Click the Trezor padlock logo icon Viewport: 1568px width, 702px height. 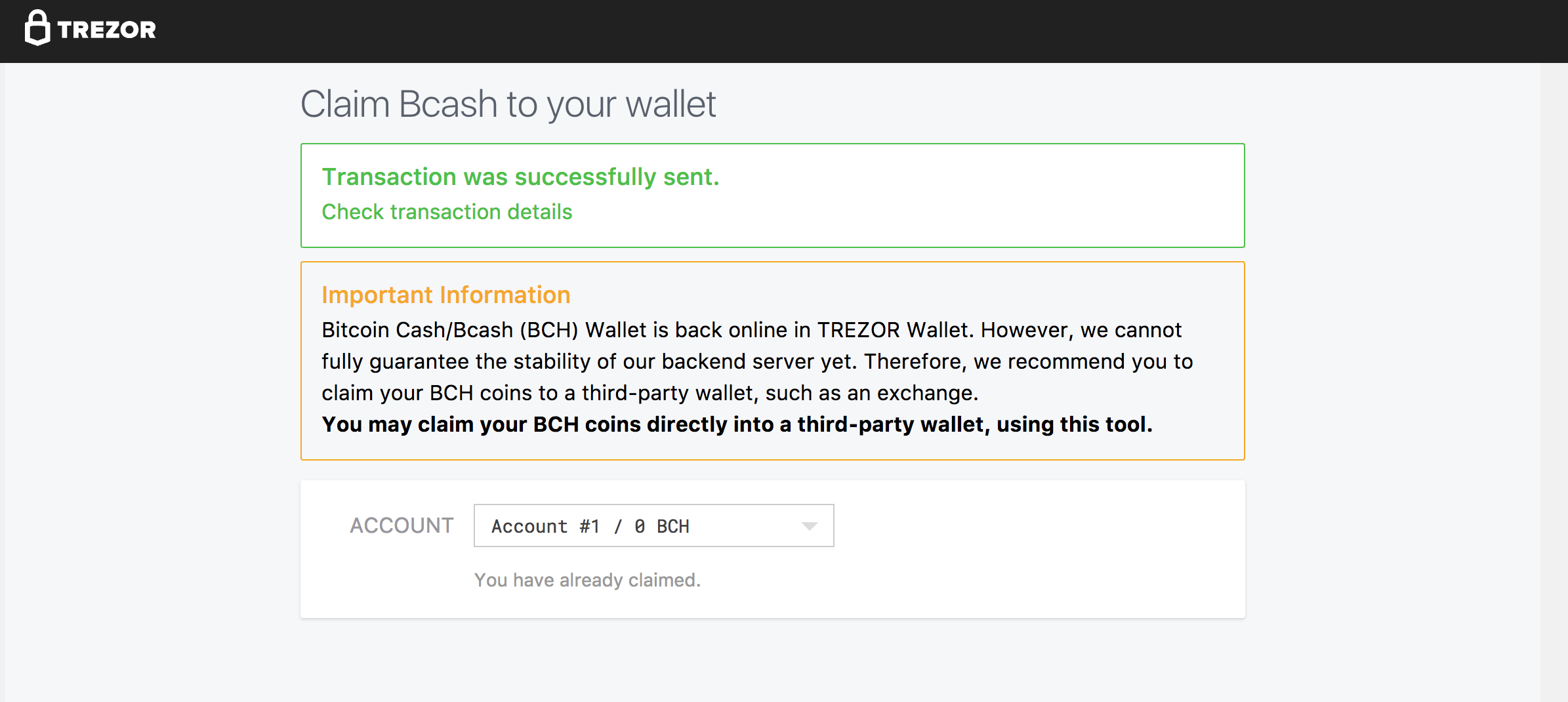pos(37,28)
